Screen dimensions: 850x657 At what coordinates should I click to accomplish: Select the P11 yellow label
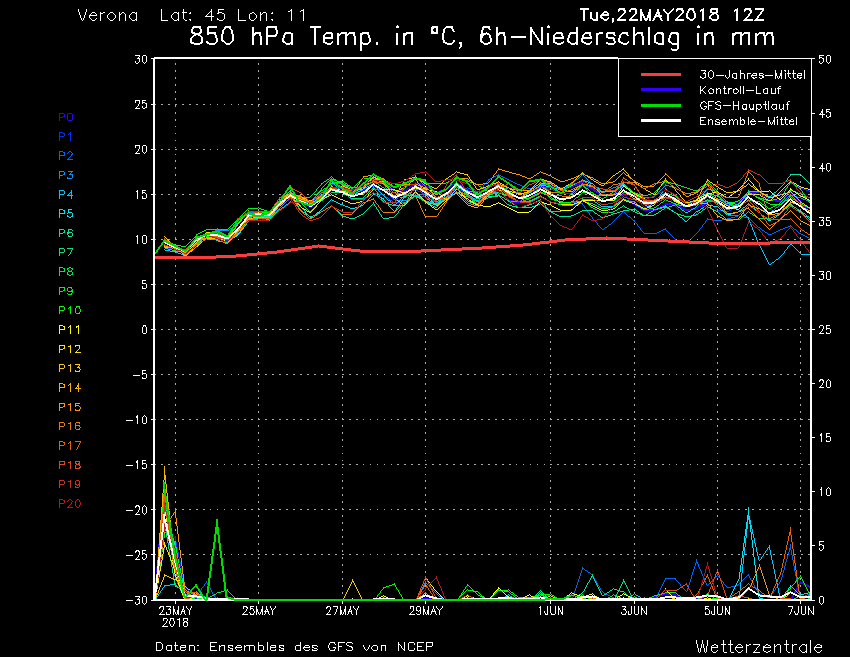tap(69, 330)
